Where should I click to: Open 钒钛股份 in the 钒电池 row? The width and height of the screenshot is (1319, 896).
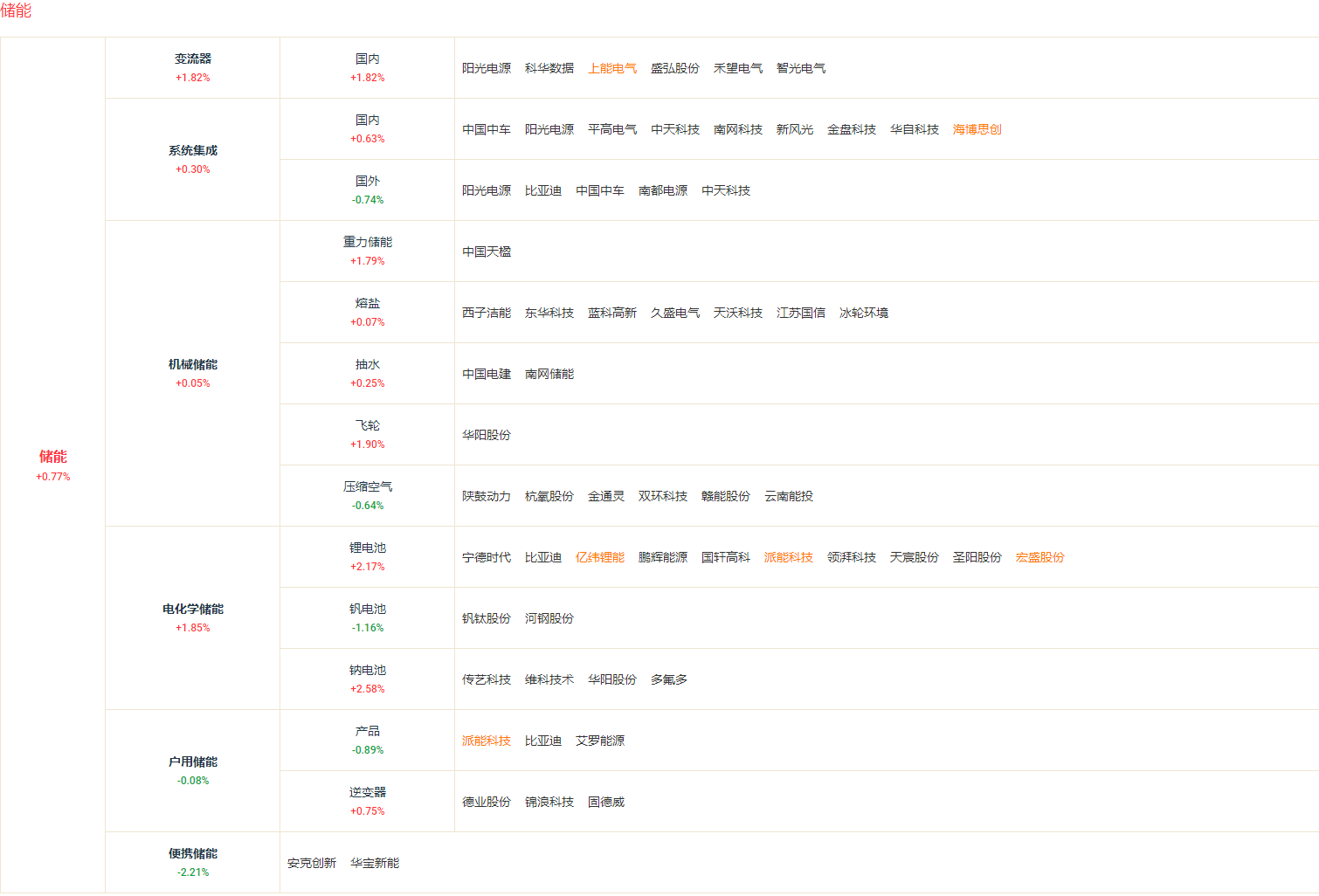tap(487, 618)
